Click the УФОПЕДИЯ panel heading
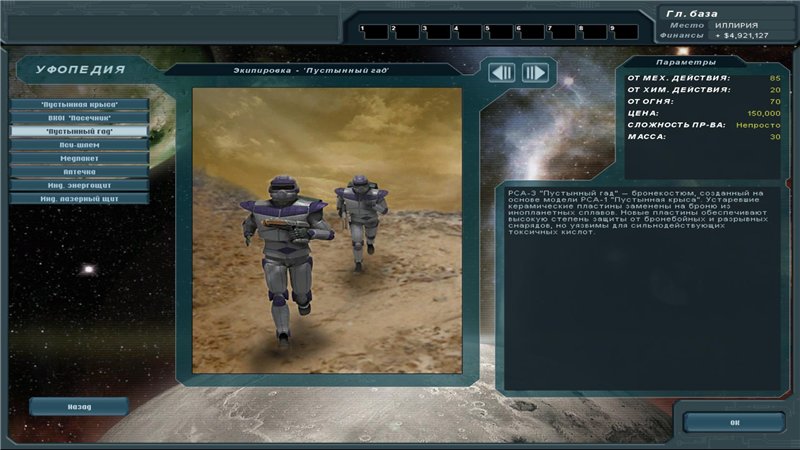 80,69
